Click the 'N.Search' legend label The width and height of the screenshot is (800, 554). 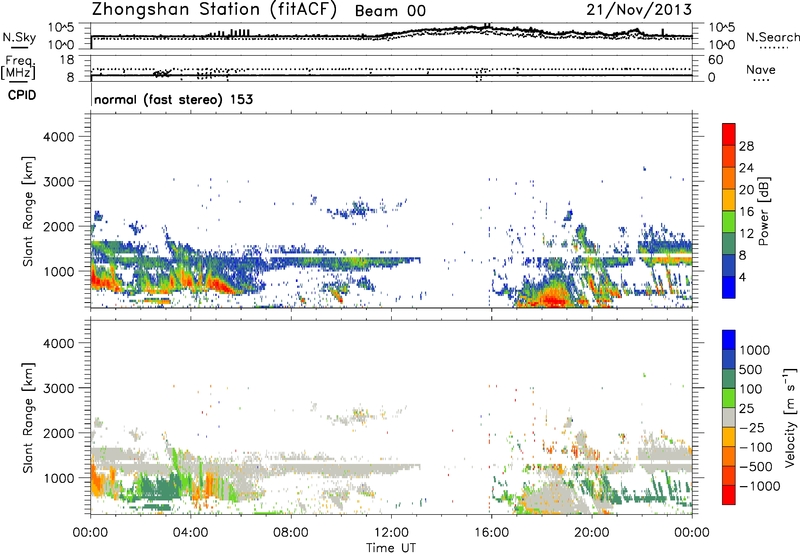pos(773,37)
